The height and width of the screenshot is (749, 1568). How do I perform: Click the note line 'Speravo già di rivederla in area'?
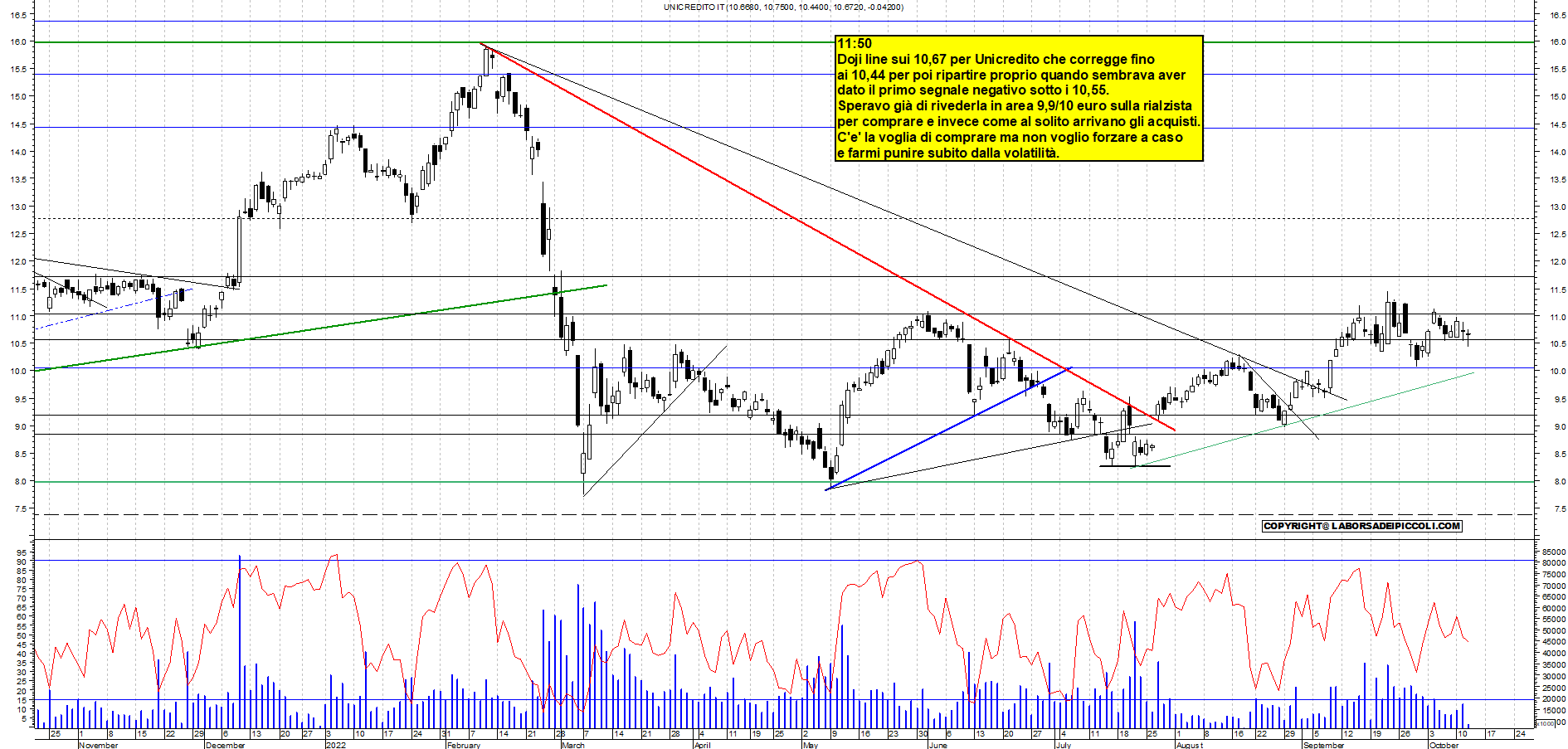tap(1015, 106)
